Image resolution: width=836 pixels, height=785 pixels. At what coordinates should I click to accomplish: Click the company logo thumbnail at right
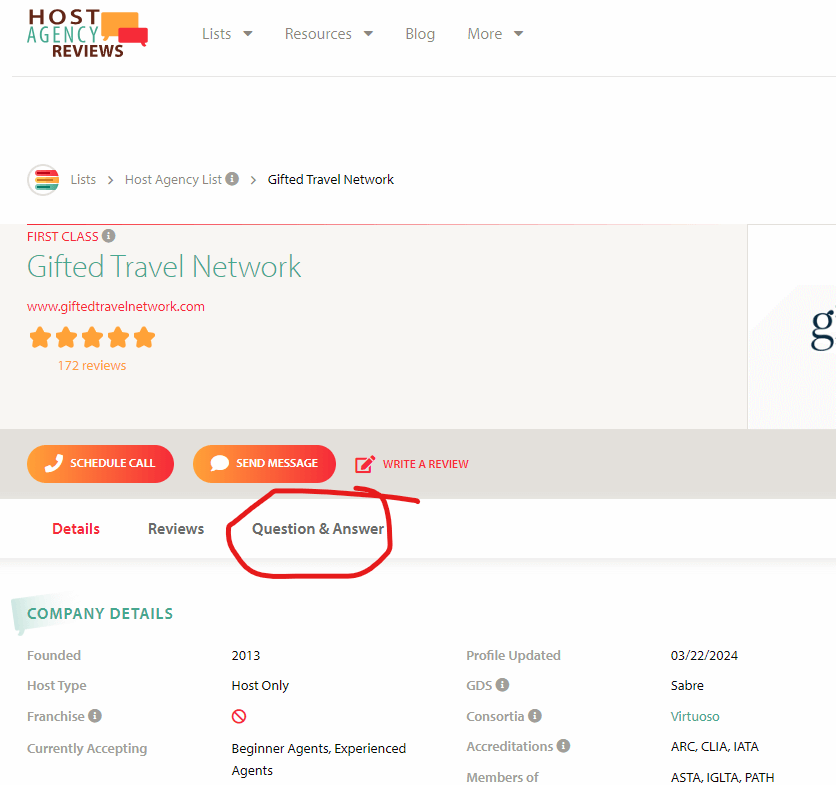pyautogui.click(x=792, y=327)
